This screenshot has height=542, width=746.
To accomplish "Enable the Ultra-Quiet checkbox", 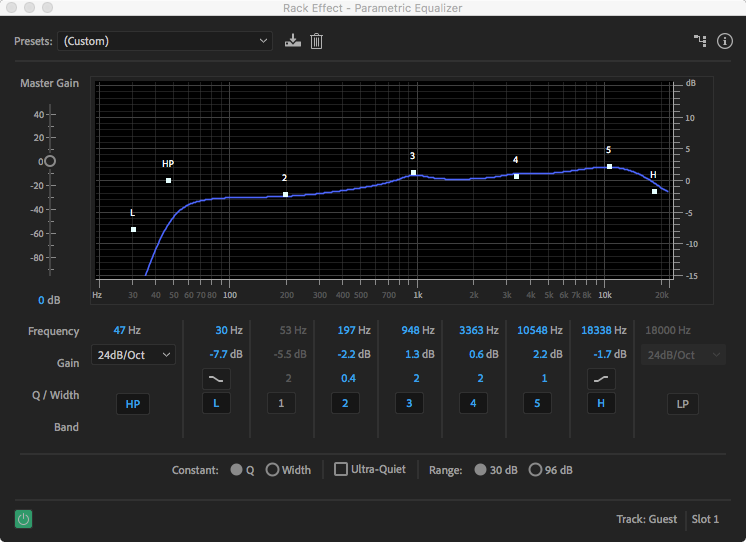I will tap(341, 469).
